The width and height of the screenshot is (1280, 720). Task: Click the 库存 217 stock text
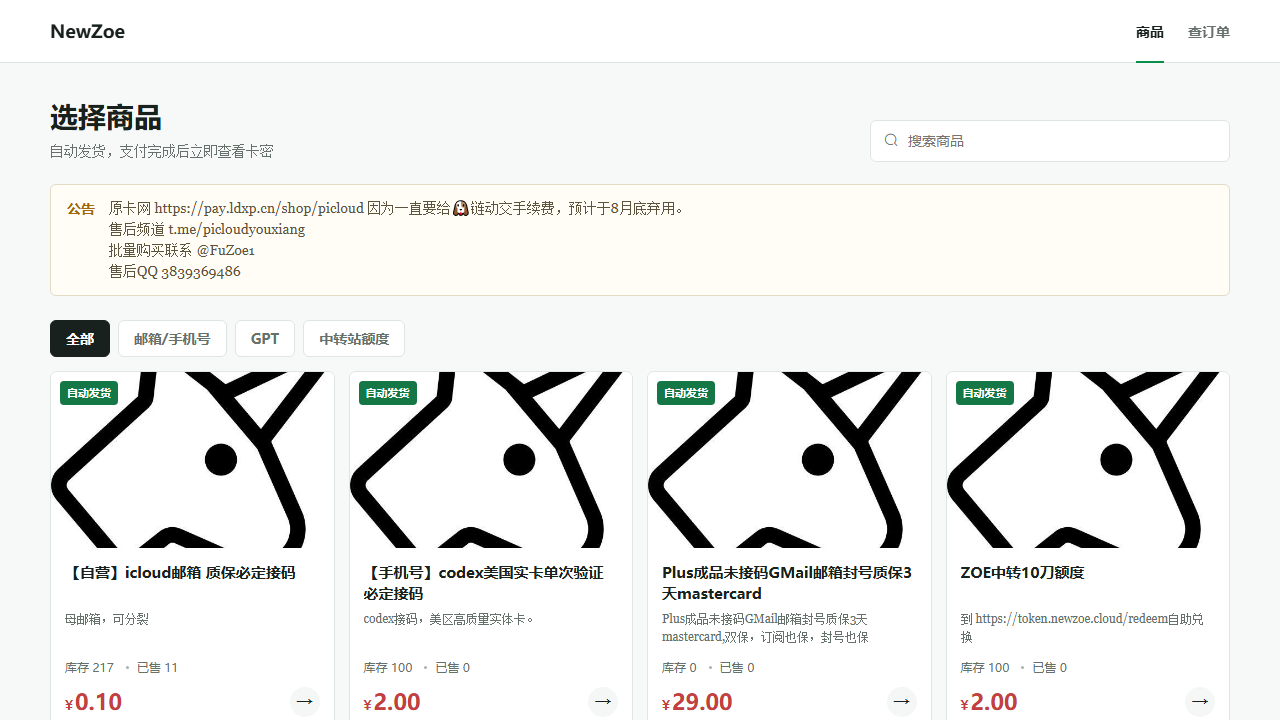point(89,667)
